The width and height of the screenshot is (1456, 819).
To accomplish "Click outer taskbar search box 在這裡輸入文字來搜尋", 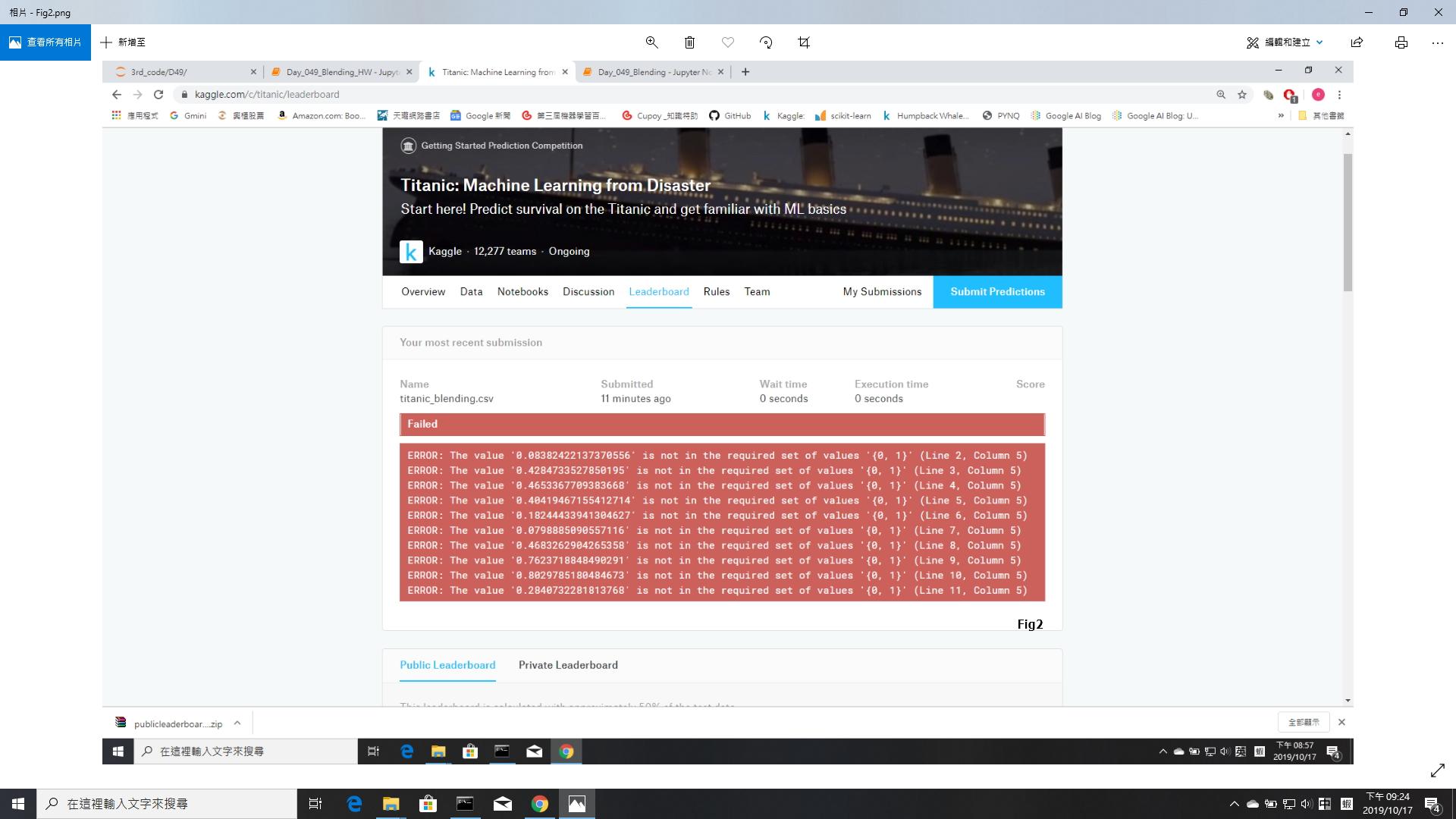I will 167,804.
